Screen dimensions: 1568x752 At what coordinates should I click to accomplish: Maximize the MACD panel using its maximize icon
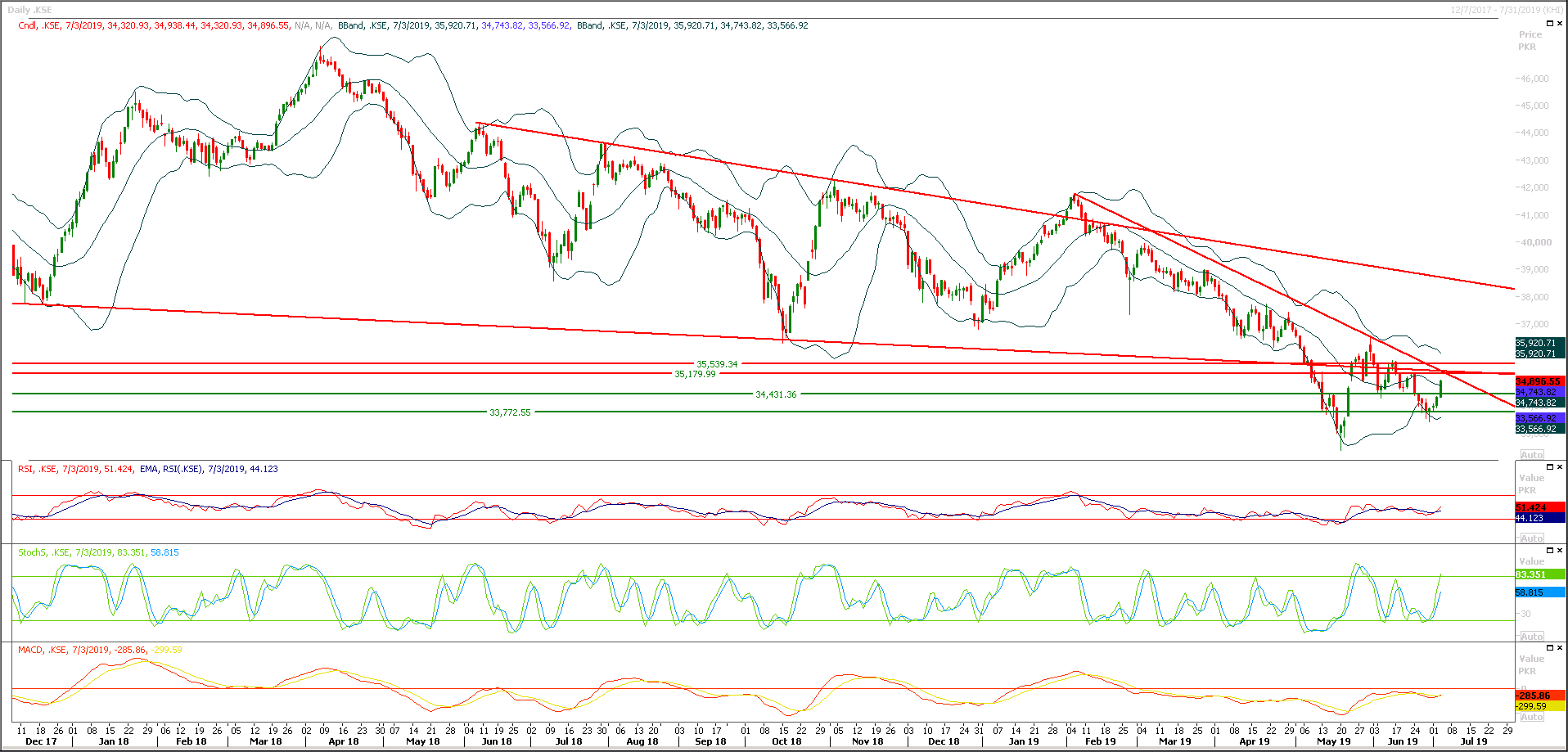click(1549, 646)
